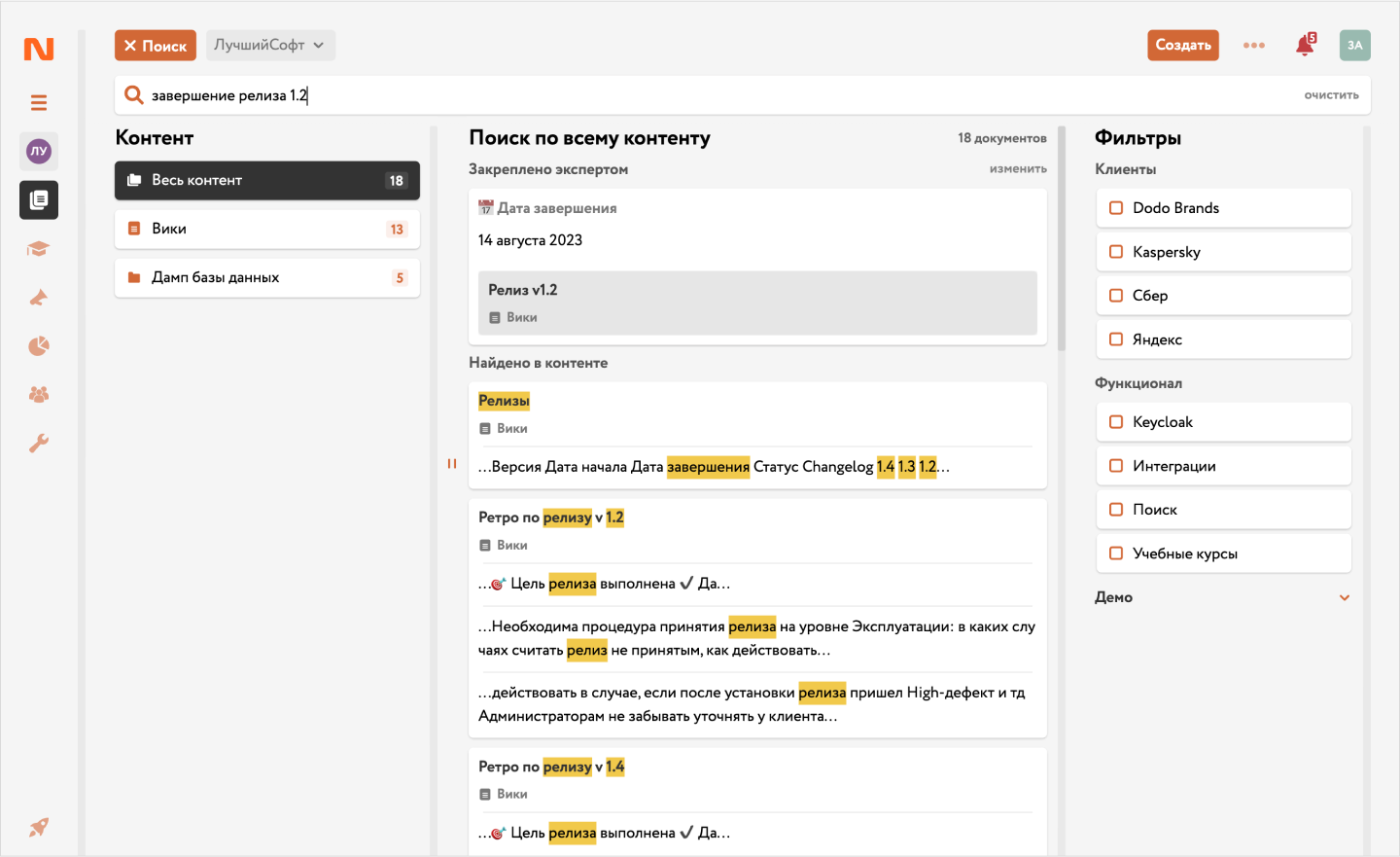The height and width of the screenshot is (857, 1400).
Task: Open the wrench settings icon
Action: [x=39, y=444]
